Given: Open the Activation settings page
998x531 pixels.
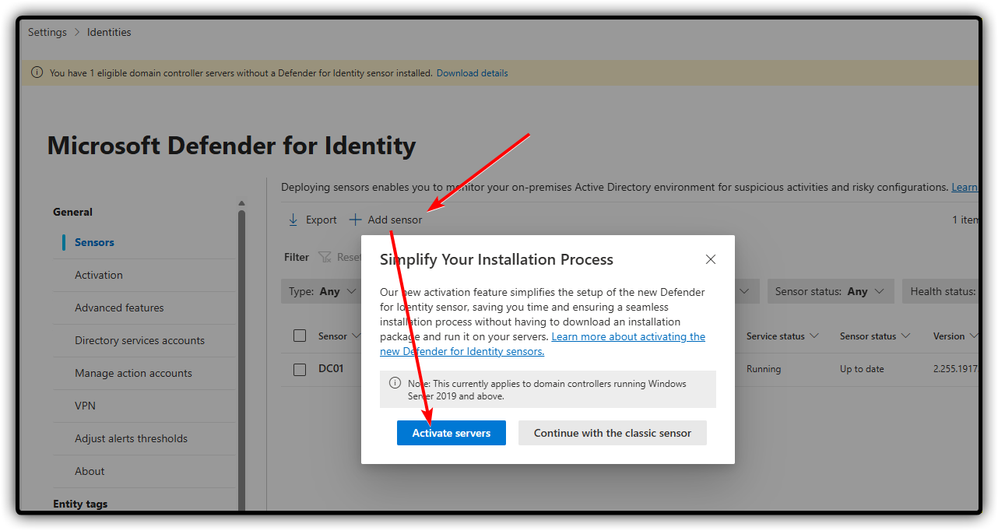Looking at the screenshot, I should 99,275.
